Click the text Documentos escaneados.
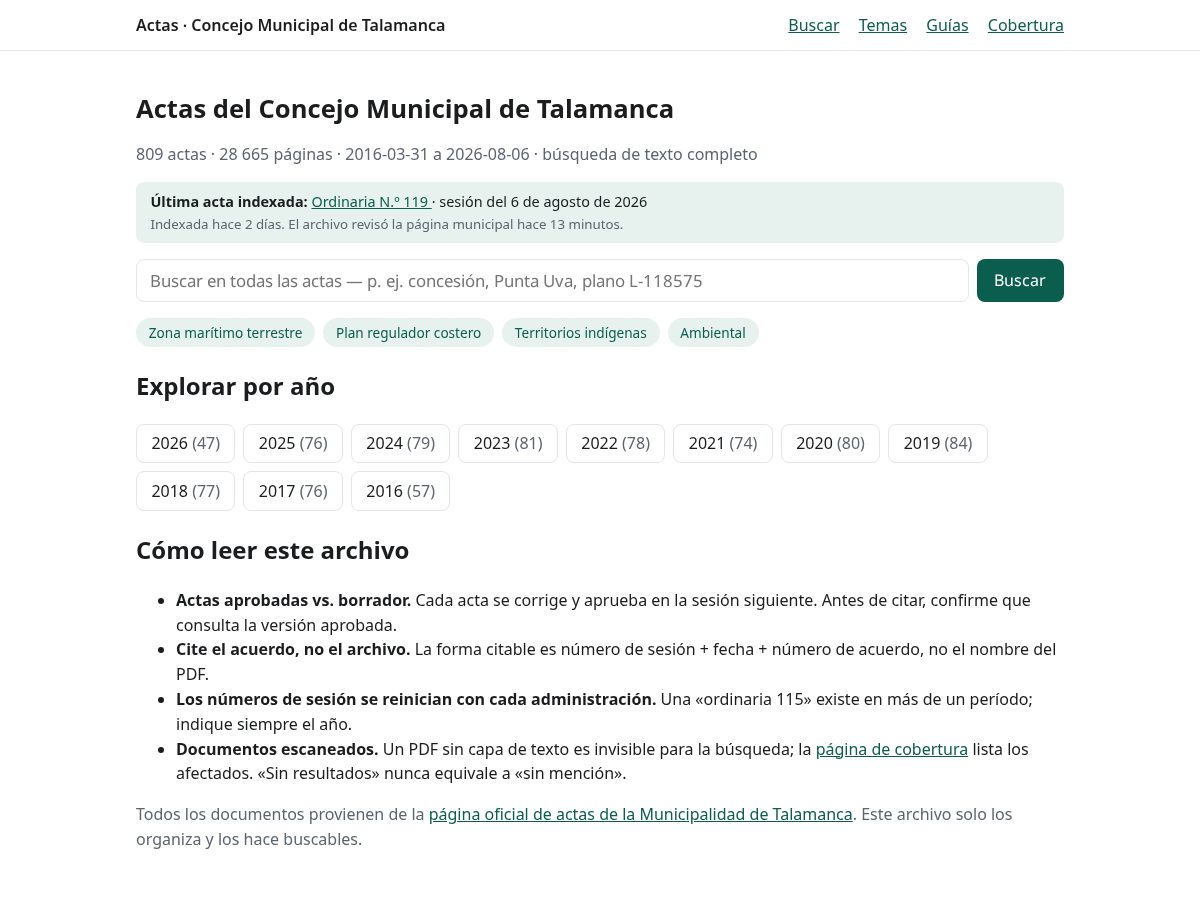Image resolution: width=1200 pixels, height=900 pixels. tap(277, 749)
